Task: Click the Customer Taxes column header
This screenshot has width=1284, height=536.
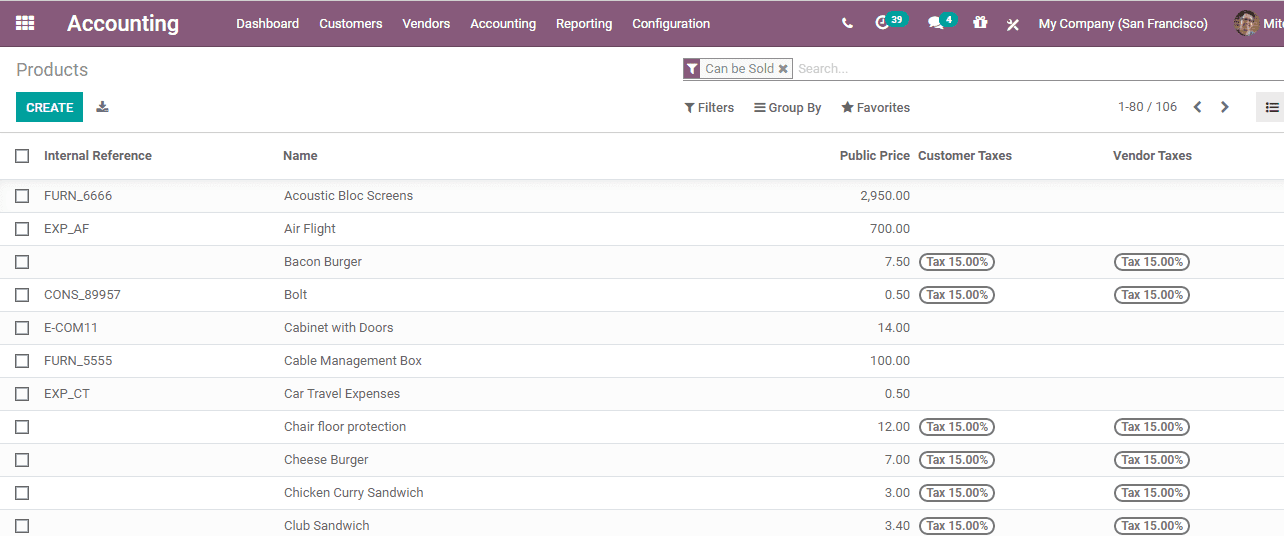Action: point(965,156)
